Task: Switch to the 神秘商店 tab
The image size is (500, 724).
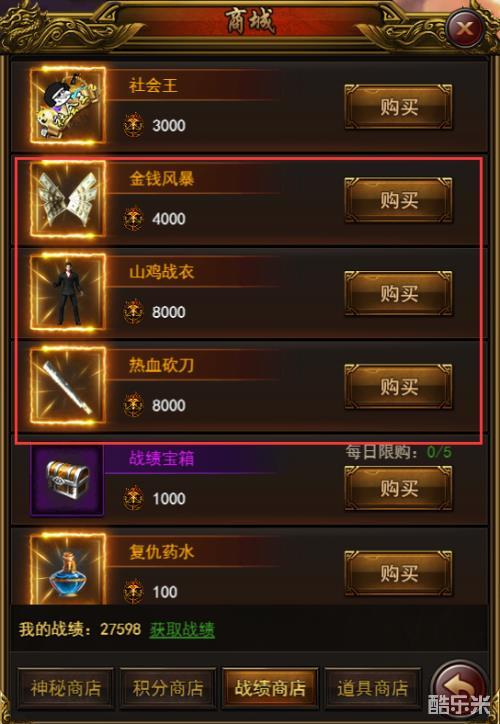Action: (x=66, y=688)
